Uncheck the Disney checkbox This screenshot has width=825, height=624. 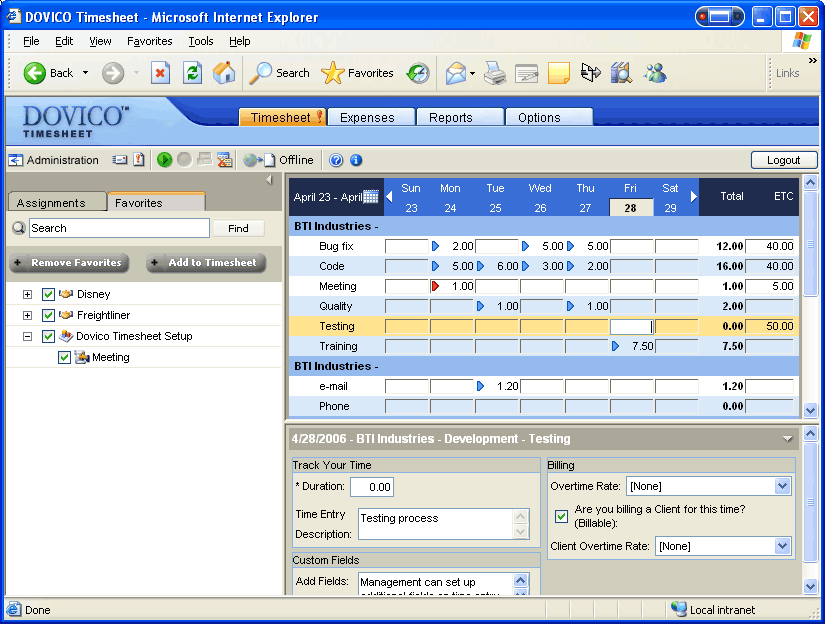click(48, 294)
